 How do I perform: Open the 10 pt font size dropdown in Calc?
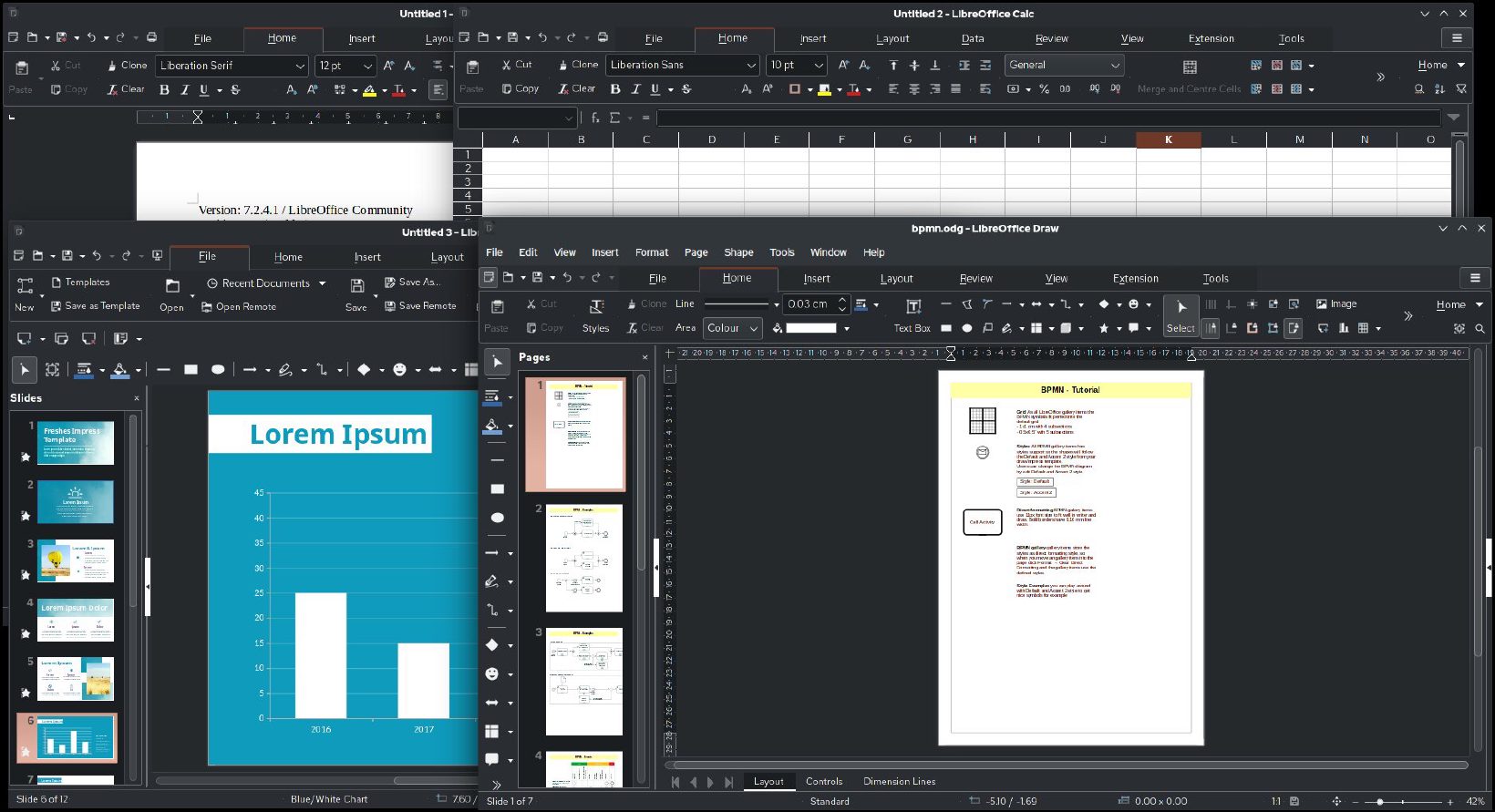tap(819, 65)
